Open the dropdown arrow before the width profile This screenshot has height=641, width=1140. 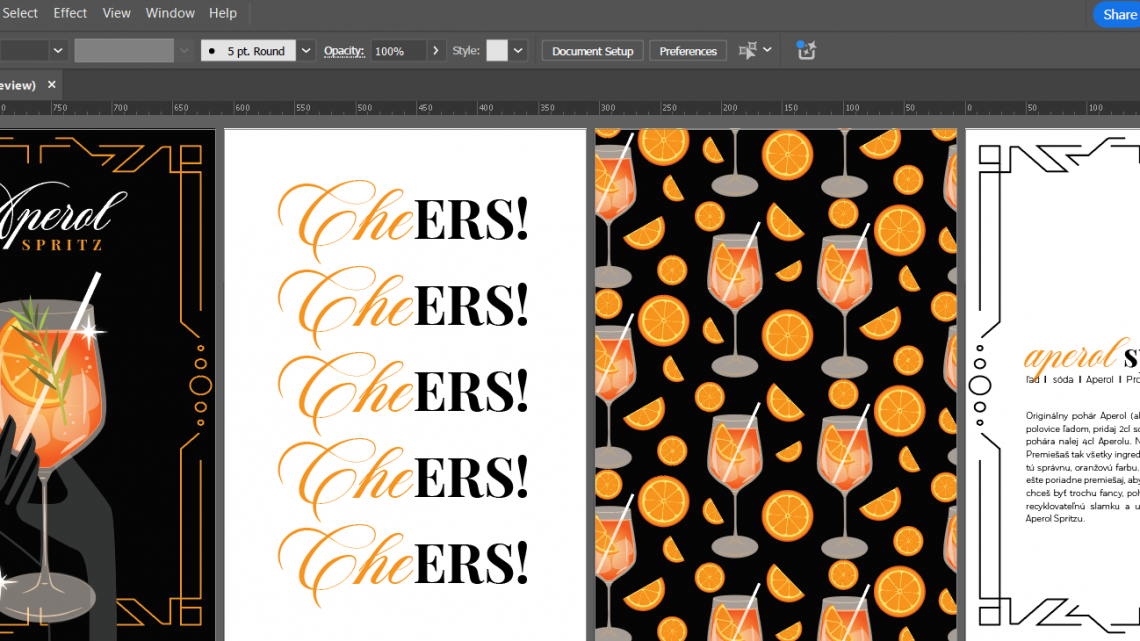tap(58, 51)
